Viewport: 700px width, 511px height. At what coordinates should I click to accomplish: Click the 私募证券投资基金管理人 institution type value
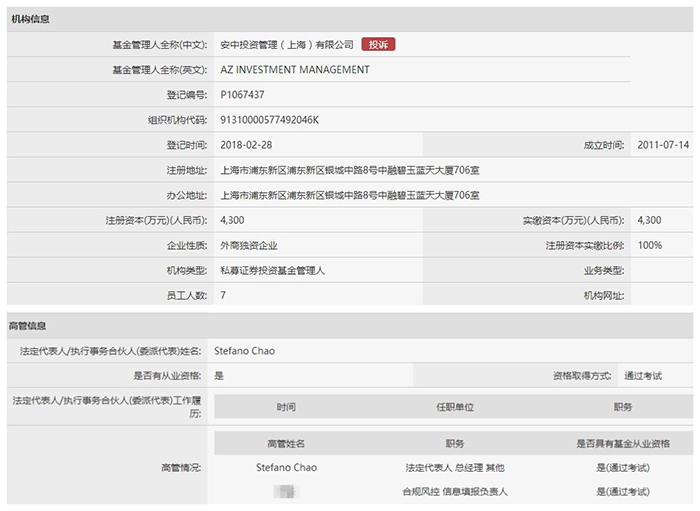tap(272, 270)
